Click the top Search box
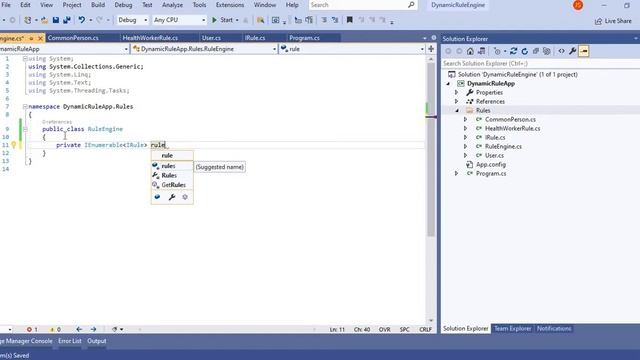This screenshot has width=640, height=360. (x=363, y=5)
